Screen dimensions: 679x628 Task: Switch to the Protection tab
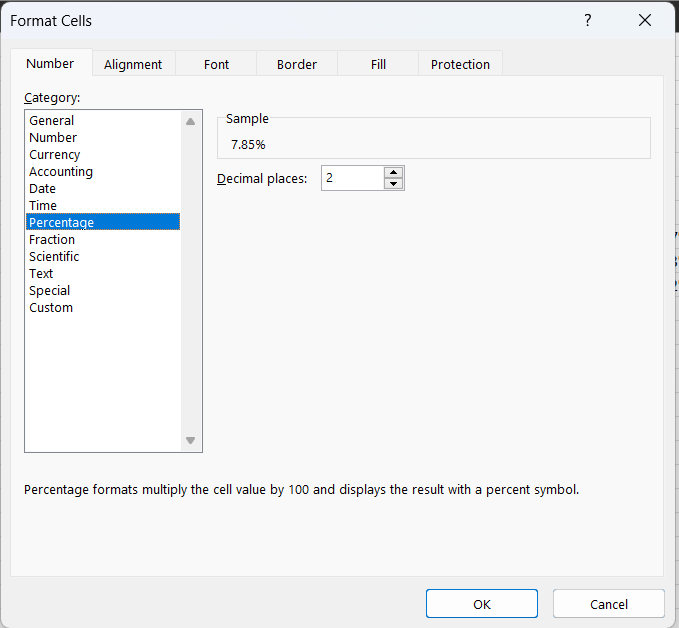click(460, 64)
